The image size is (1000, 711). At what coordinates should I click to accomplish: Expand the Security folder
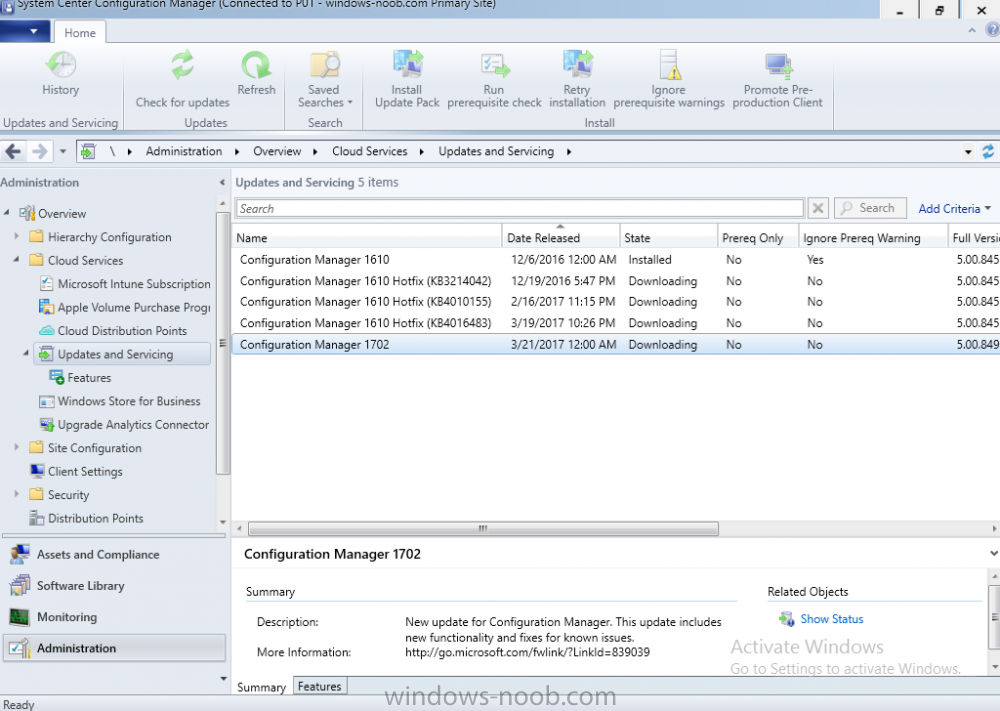[17, 494]
